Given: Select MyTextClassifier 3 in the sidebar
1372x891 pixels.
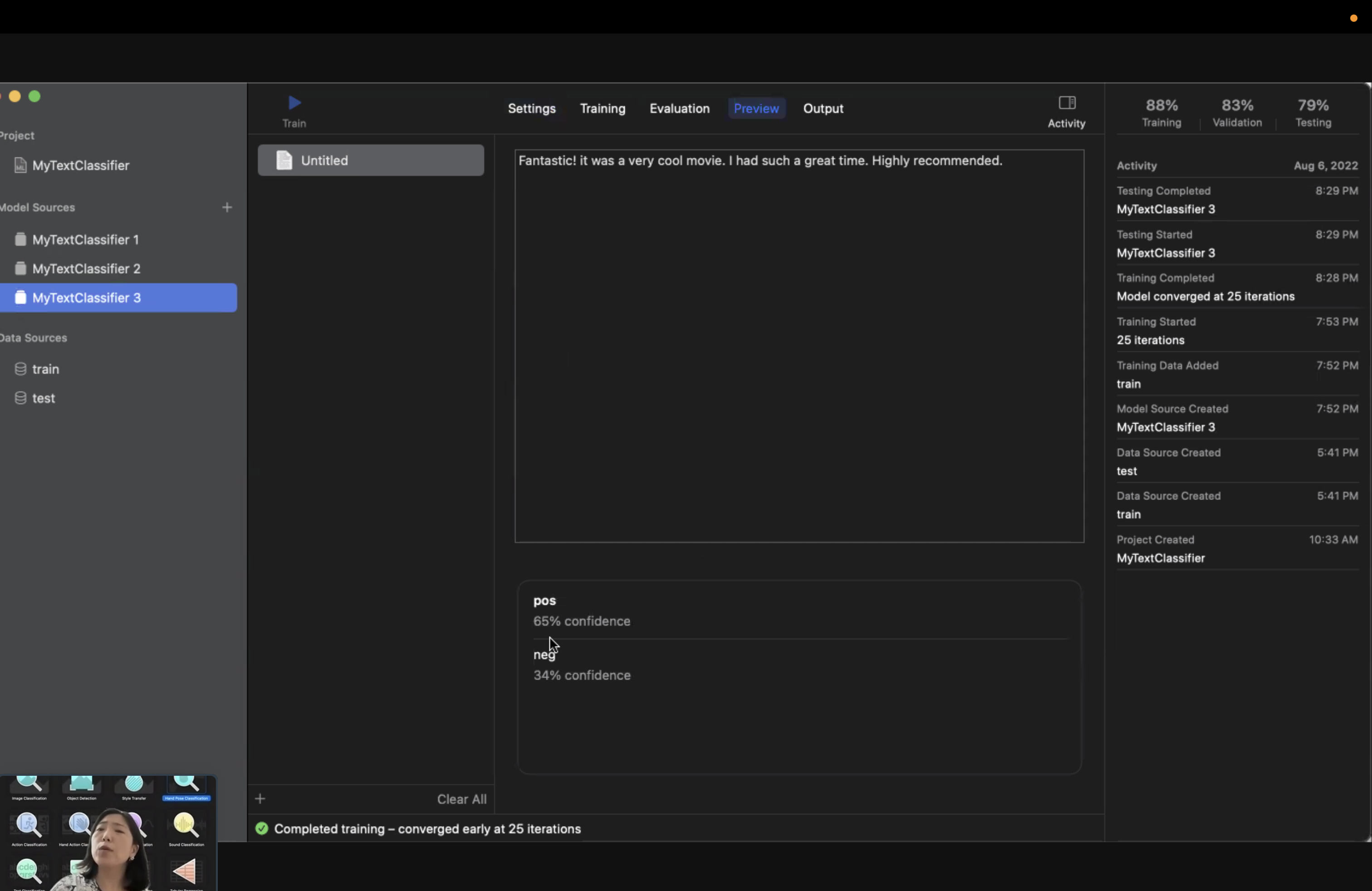Looking at the screenshot, I should [118, 298].
